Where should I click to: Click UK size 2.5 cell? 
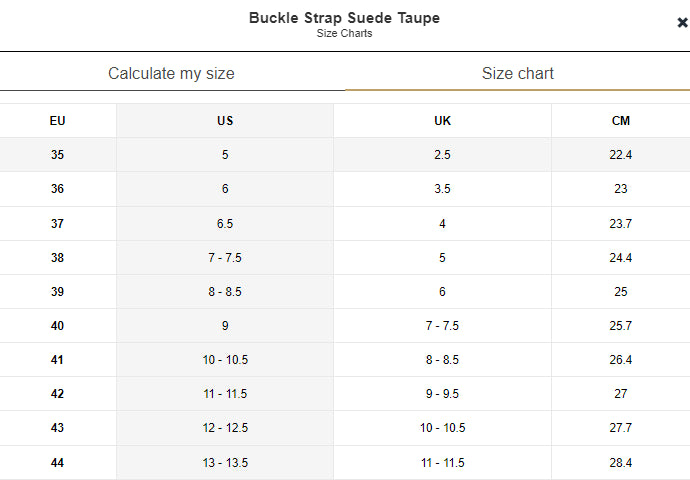click(442, 155)
